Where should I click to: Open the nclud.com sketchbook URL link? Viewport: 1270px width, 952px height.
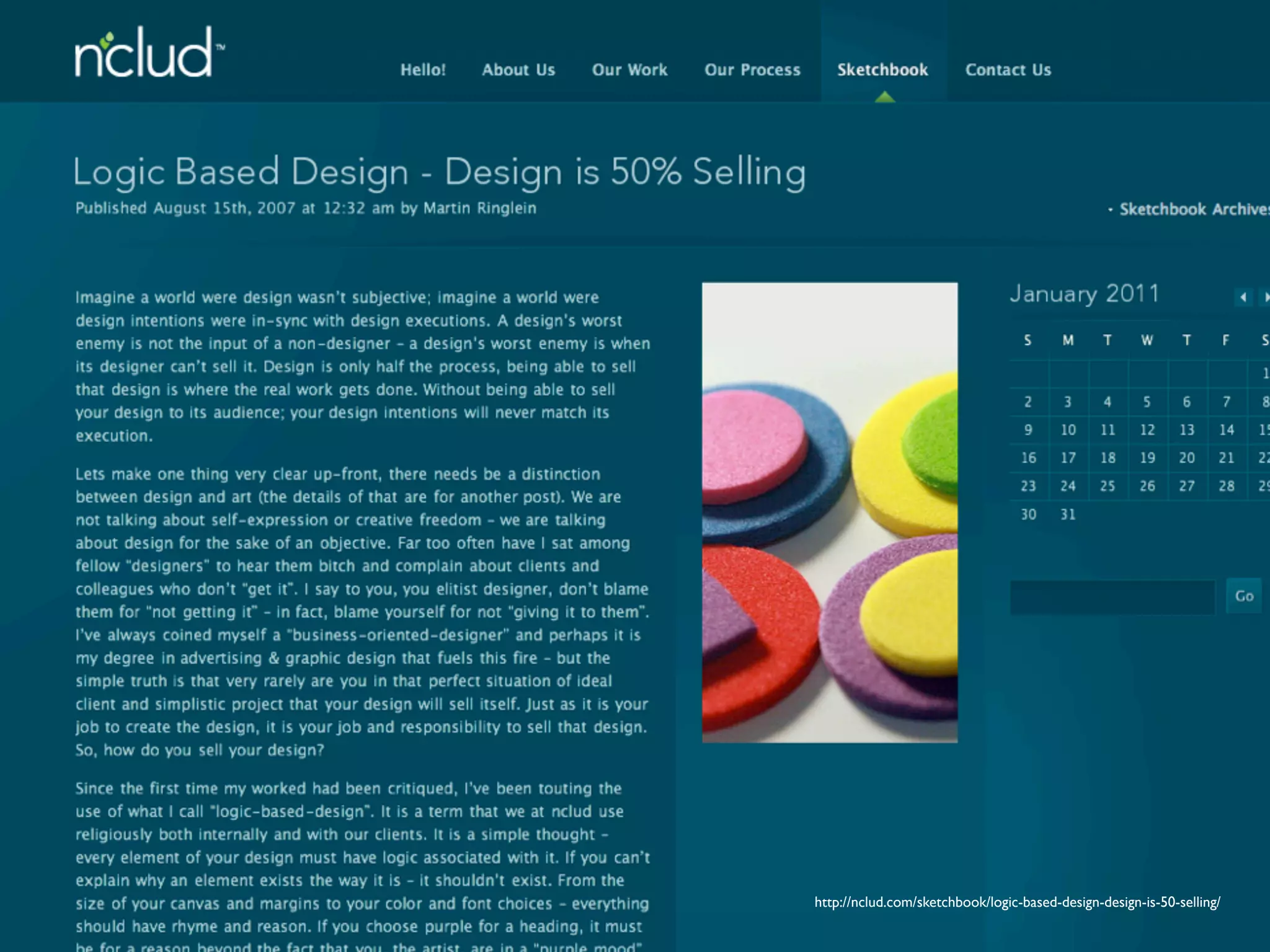[x=1017, y=902]
